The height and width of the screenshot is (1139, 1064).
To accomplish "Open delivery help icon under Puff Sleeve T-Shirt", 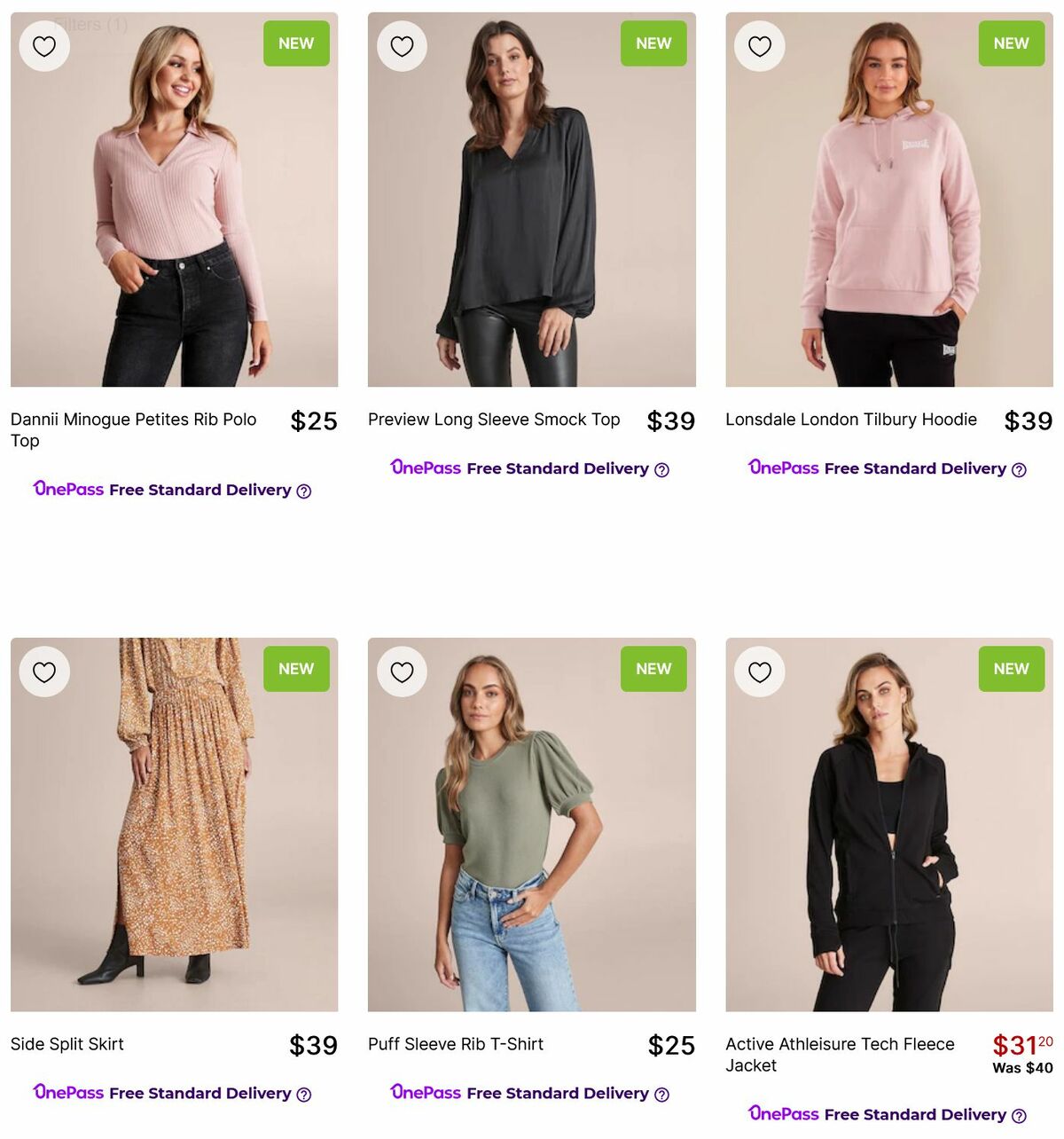I will point(662,1094).
